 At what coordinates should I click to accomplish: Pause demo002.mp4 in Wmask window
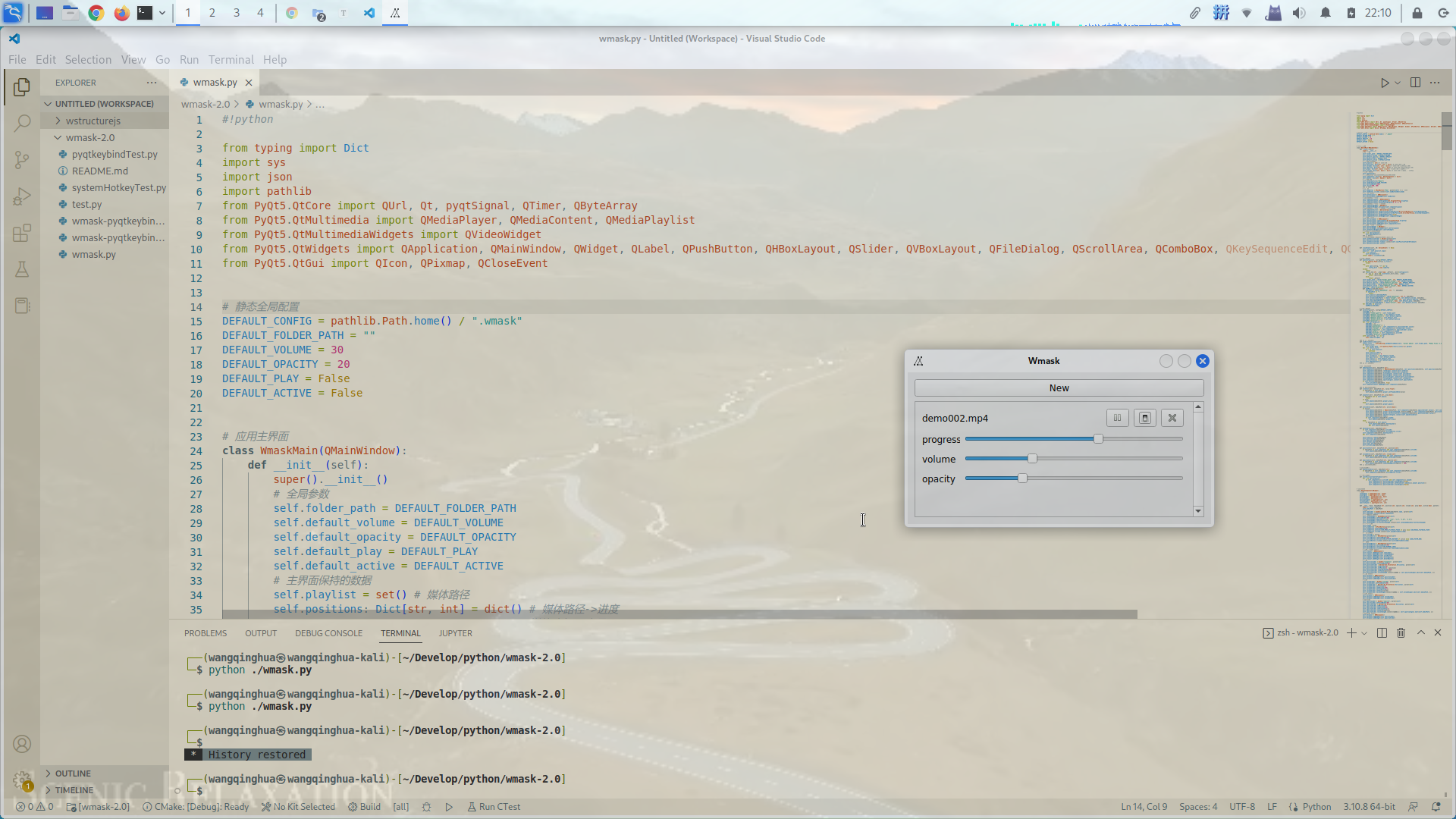(1117, 418)
